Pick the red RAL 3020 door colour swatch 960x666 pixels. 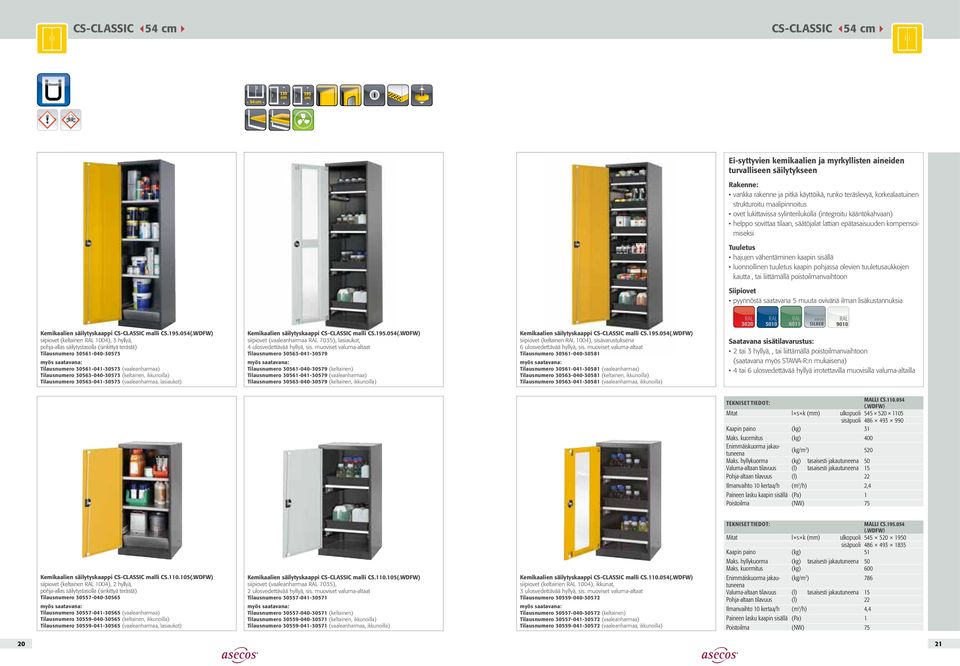pyautogui.click(x=743, y=317)
